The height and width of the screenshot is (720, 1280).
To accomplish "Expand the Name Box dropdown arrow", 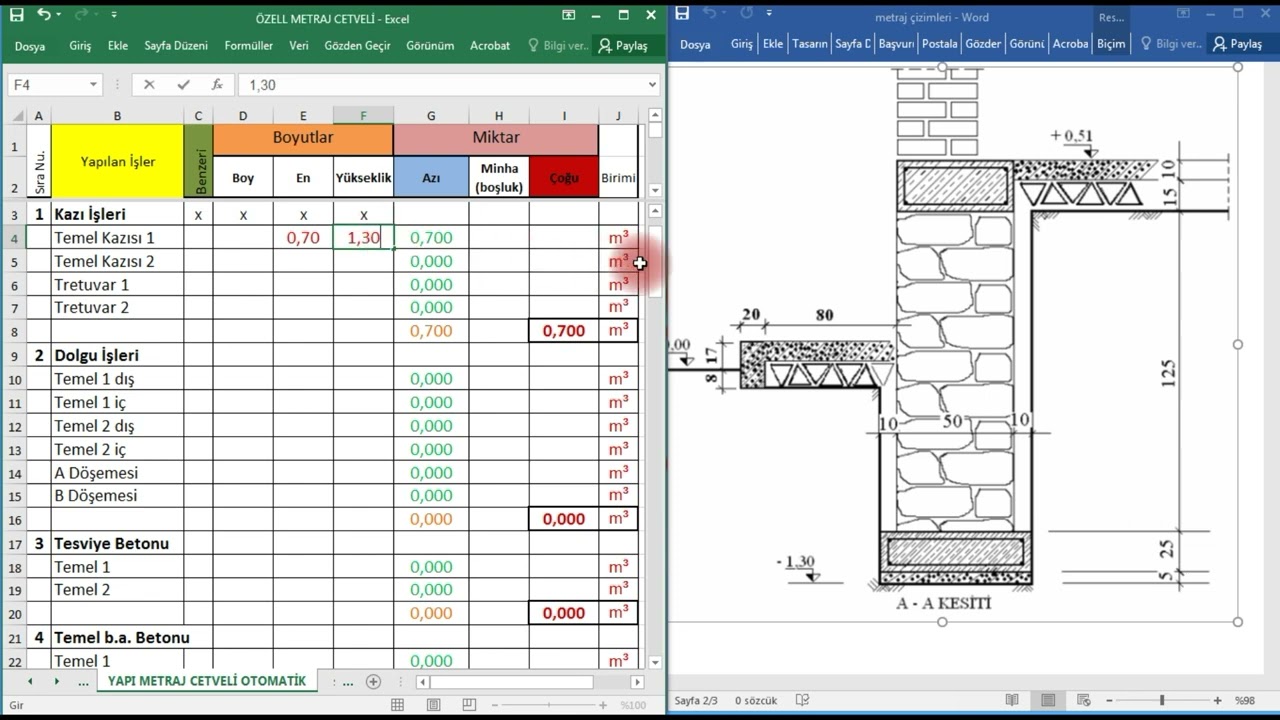I will pos(94,85).
